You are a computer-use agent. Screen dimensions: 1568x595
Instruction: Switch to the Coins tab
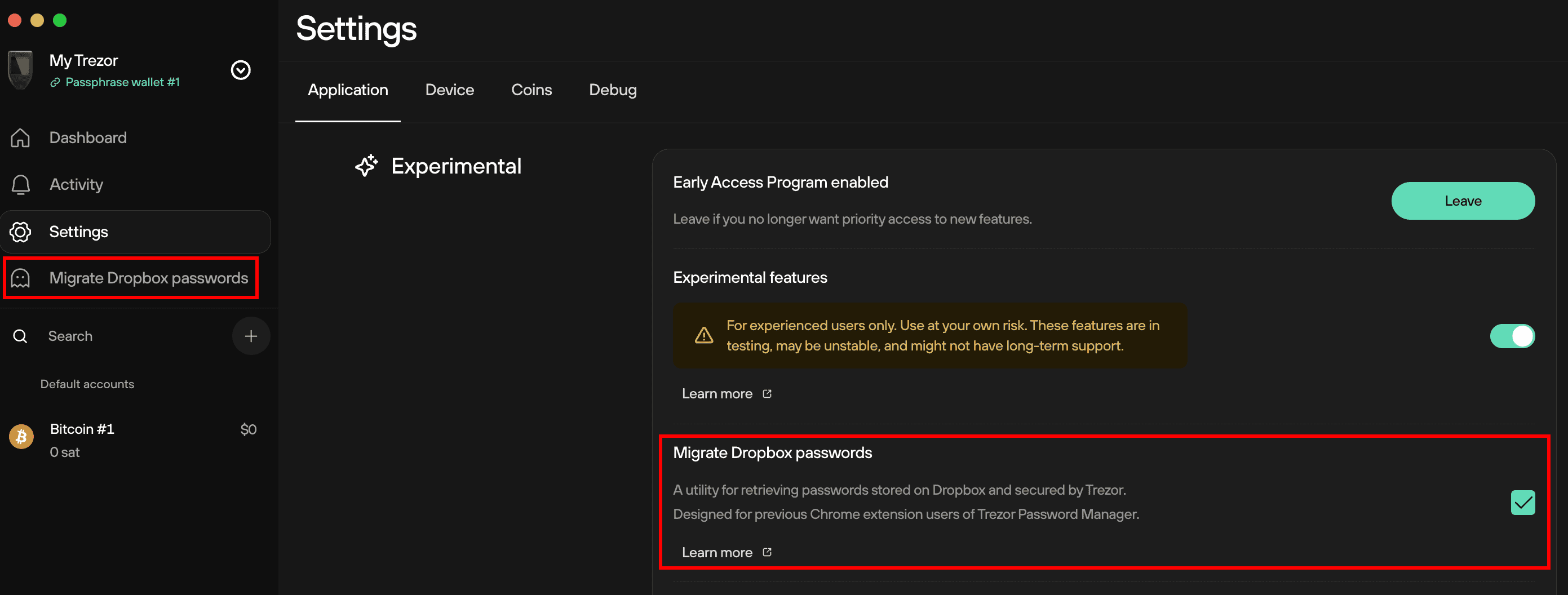(x=531, y=90)
